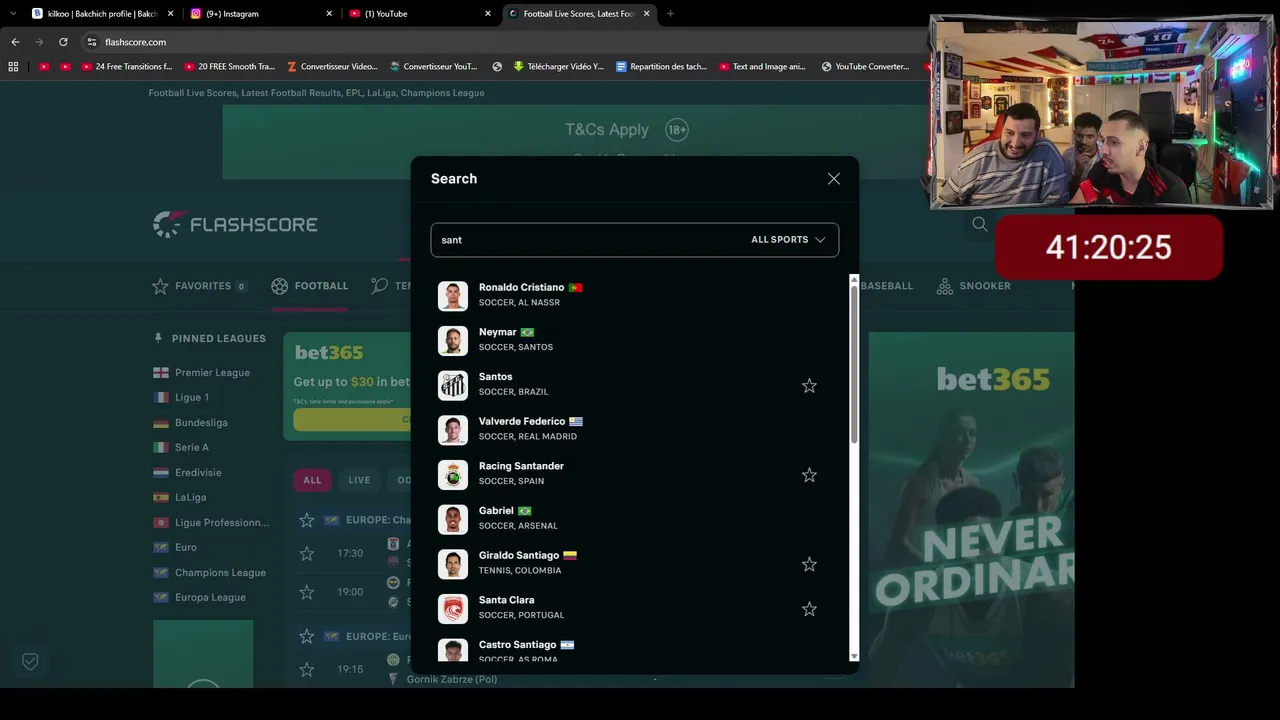Click the flashscore.com address bar
The height and width of the screenshot is (720, 1280).
pyautogui.click(x=500, y=42)
